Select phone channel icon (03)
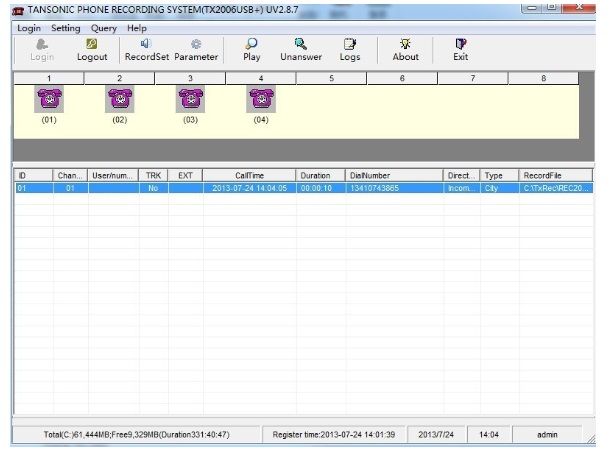Viewport: 611px width, 454px height. tap(191, 99)
